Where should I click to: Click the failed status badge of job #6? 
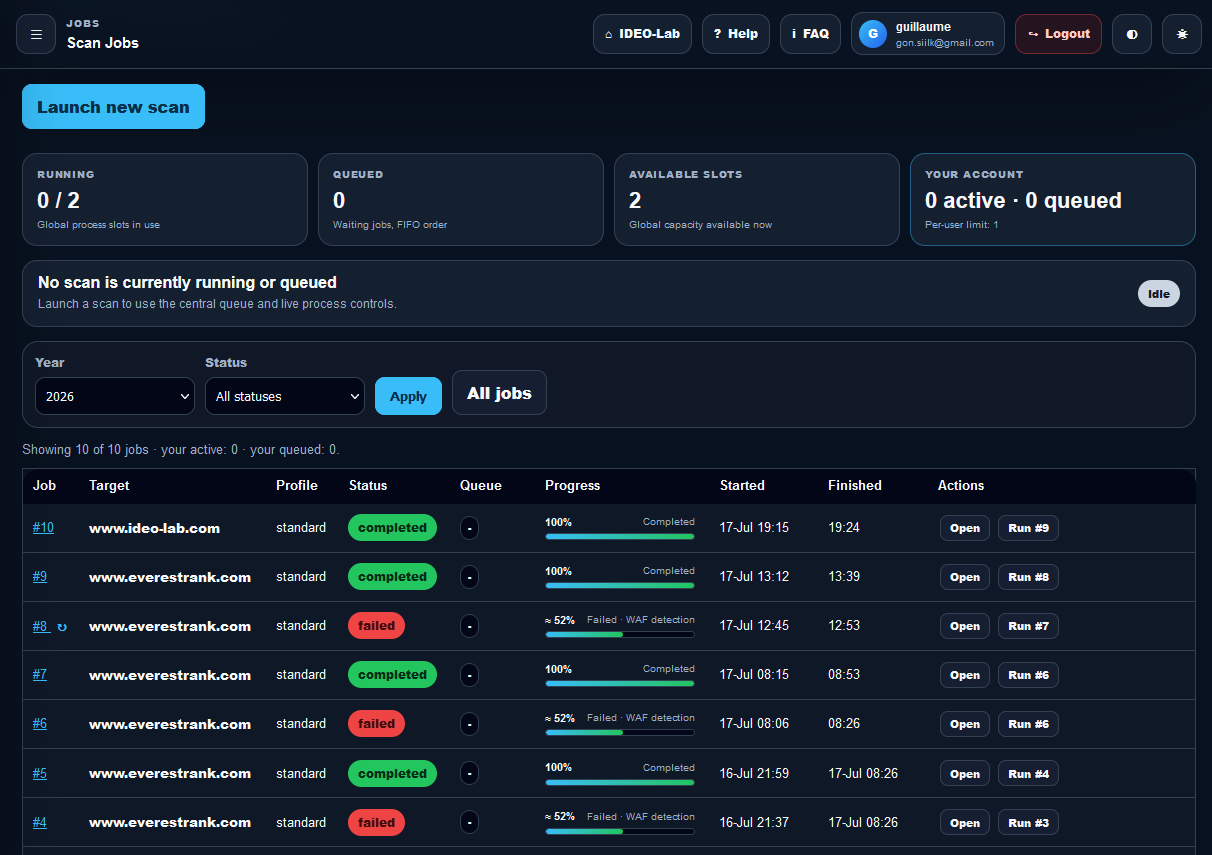[376, 724]
